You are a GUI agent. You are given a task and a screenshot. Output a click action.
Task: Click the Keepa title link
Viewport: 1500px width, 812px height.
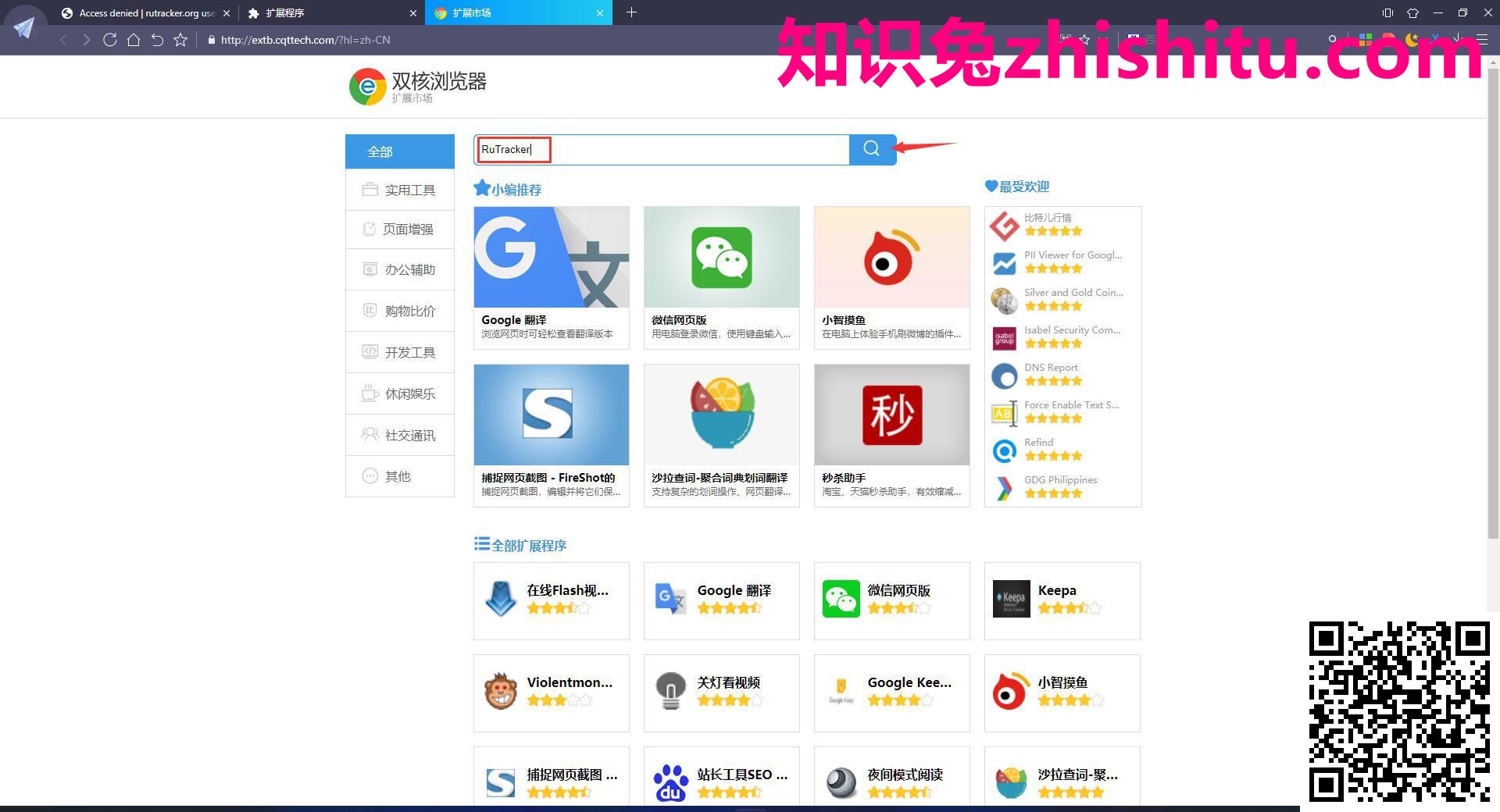pyautogui.click(x=1057, y=590)
